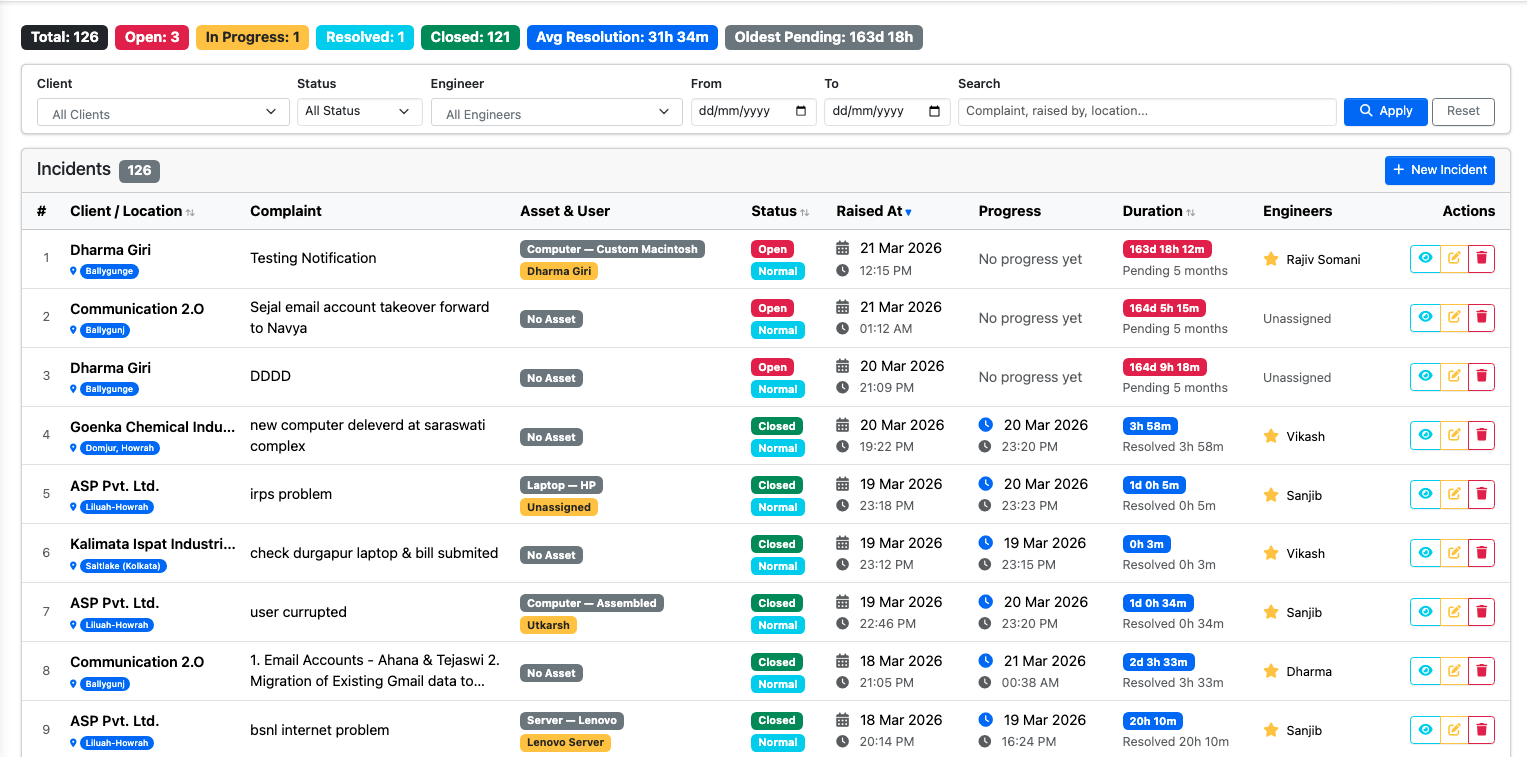The image size is (1527, 757).
Task: Create a New Incident
Action: (1439, 170)
